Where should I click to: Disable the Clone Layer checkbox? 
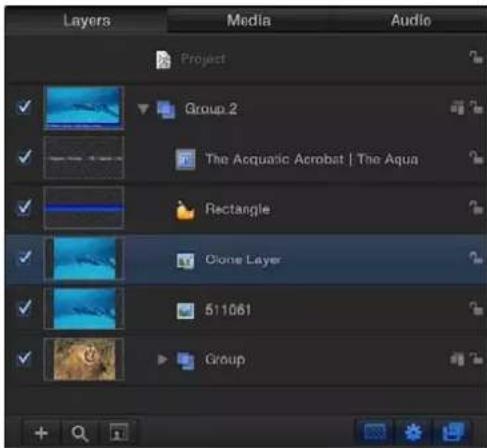(x=24, y=257)
